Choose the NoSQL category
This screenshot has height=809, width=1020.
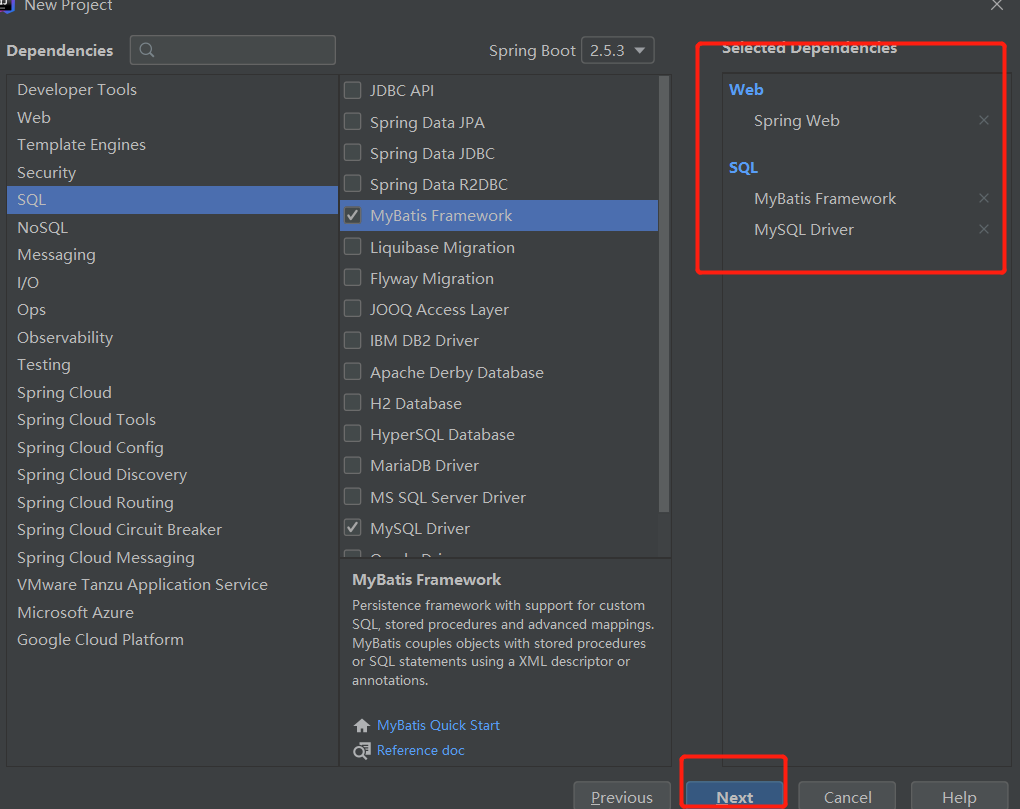click(x=172, y=228)
